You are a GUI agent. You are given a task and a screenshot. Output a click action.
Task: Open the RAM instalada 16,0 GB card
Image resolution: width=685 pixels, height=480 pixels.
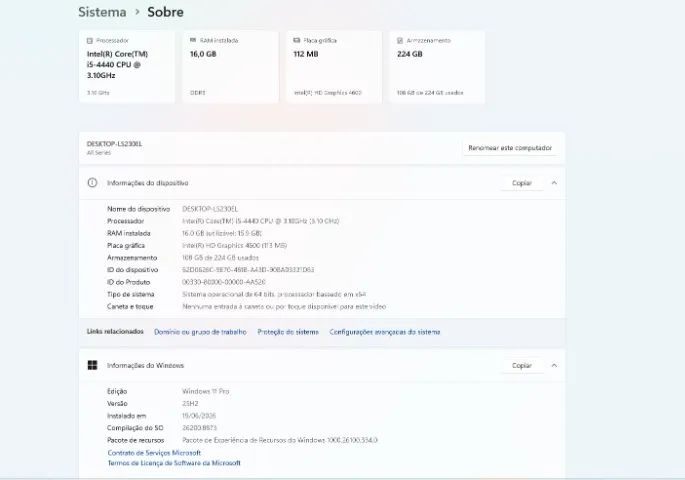(230, 67)
